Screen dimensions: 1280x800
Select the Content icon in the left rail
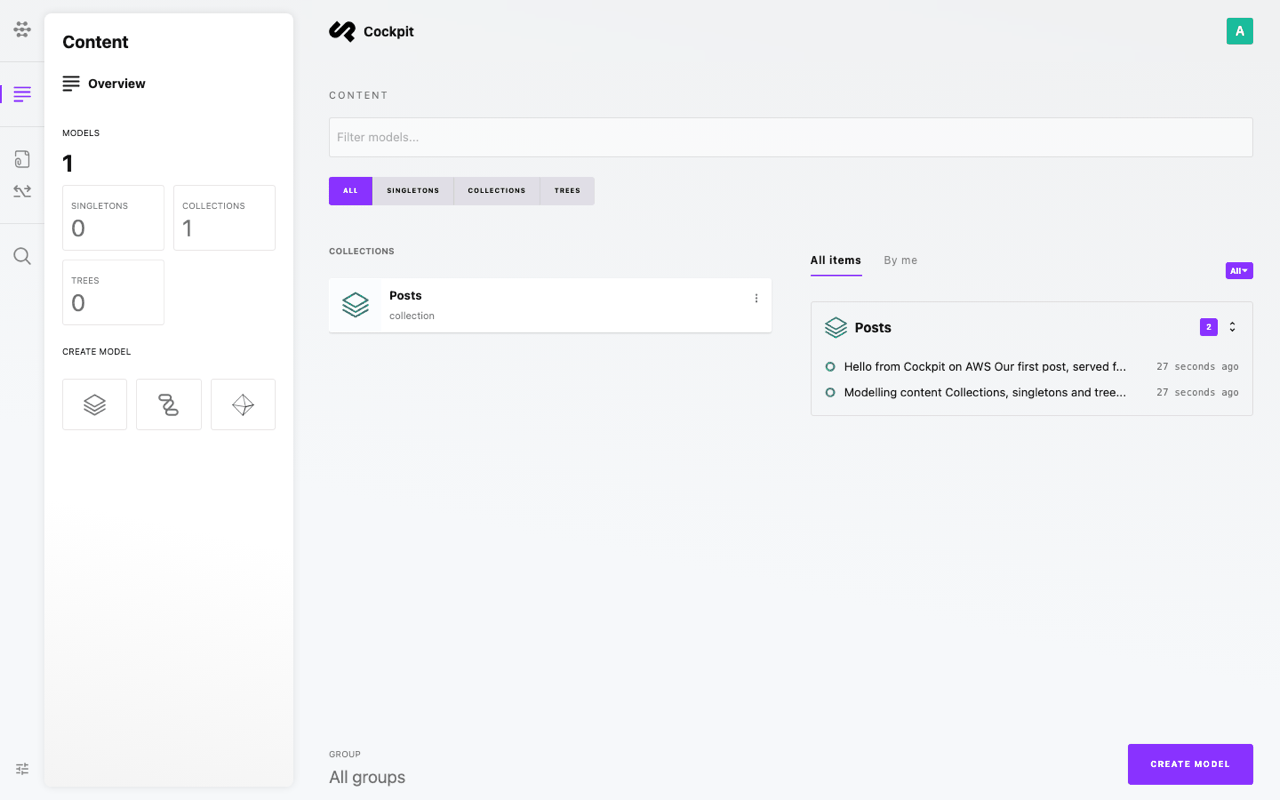[22, 94]
